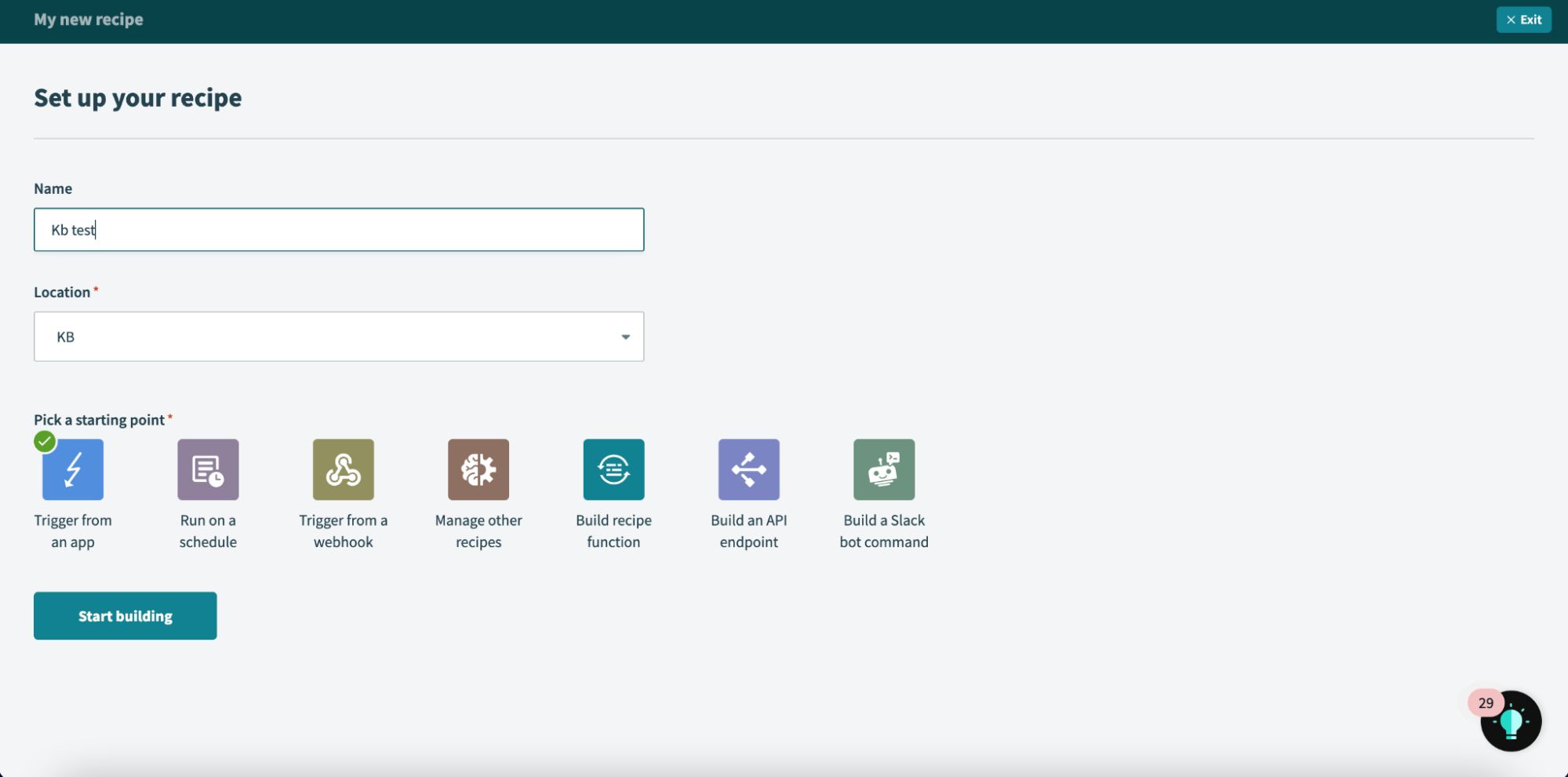The height and width of the screenshot is (777, 1568).
Task: Click the My new recipe title
Action: pyautogui.click(x=89, y=20)
